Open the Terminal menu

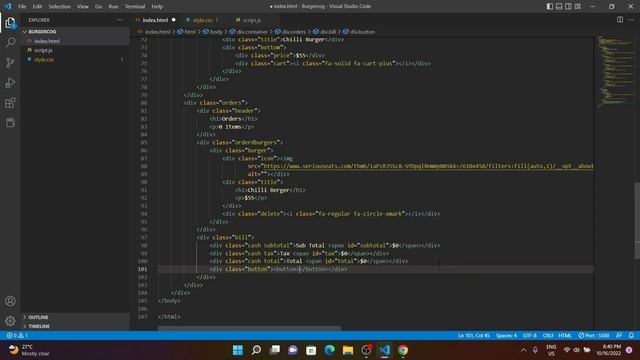pos(135,7)
